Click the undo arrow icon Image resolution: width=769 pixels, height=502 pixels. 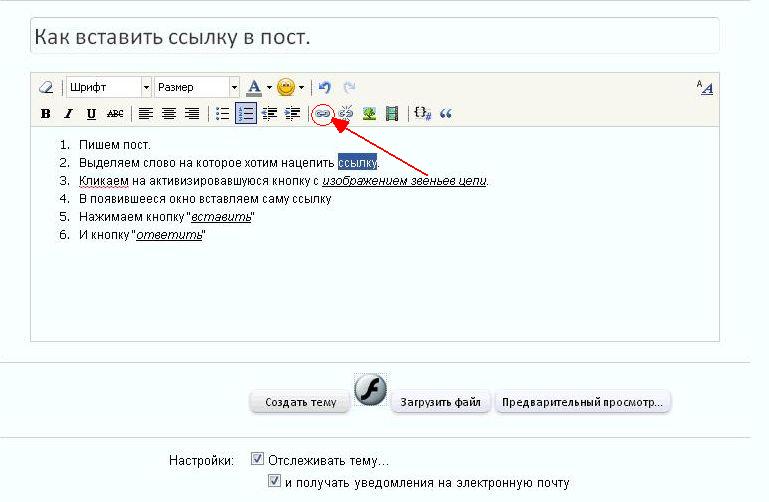(x=325, y=88)
